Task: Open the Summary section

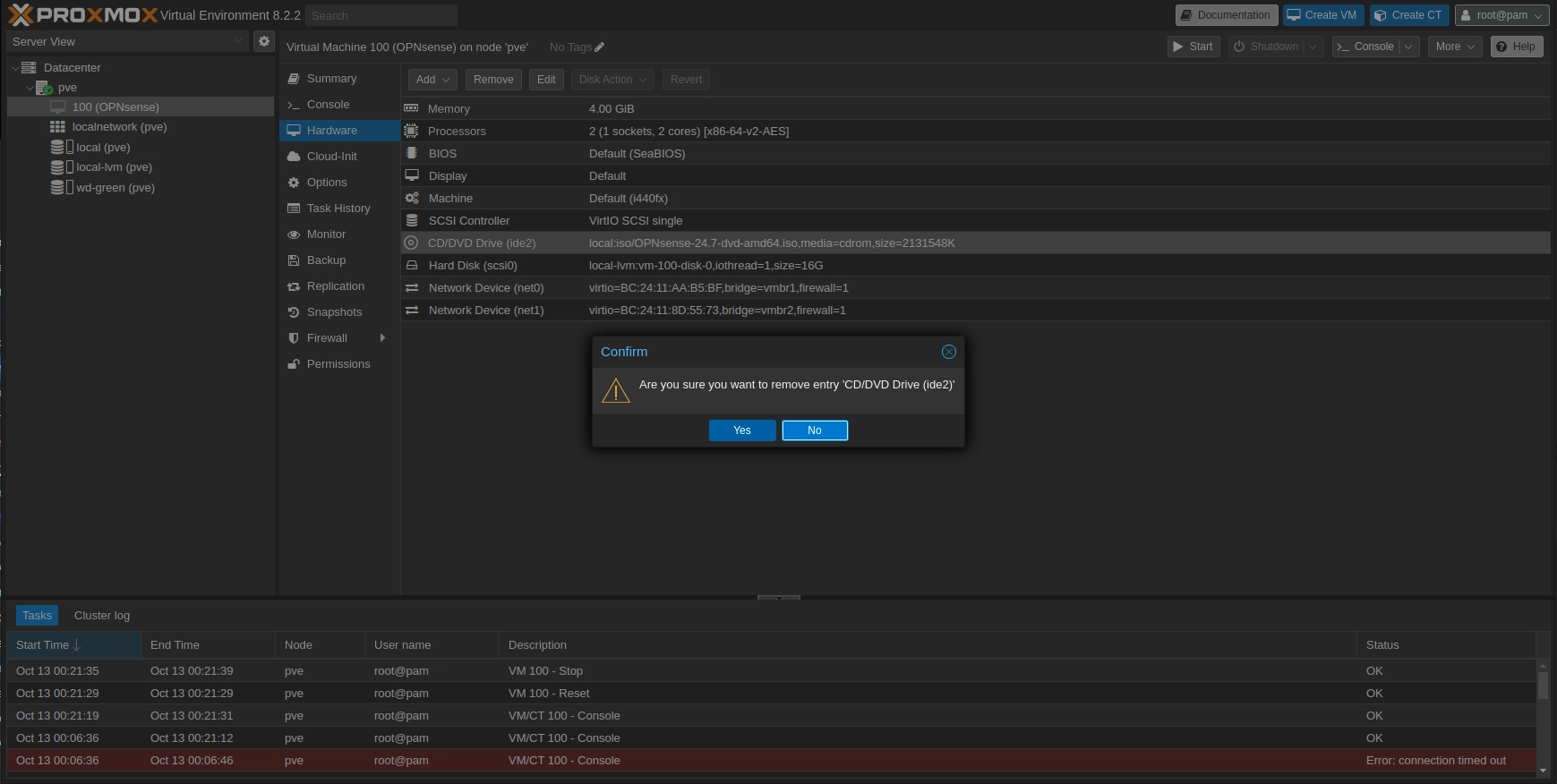Action: 339,79
